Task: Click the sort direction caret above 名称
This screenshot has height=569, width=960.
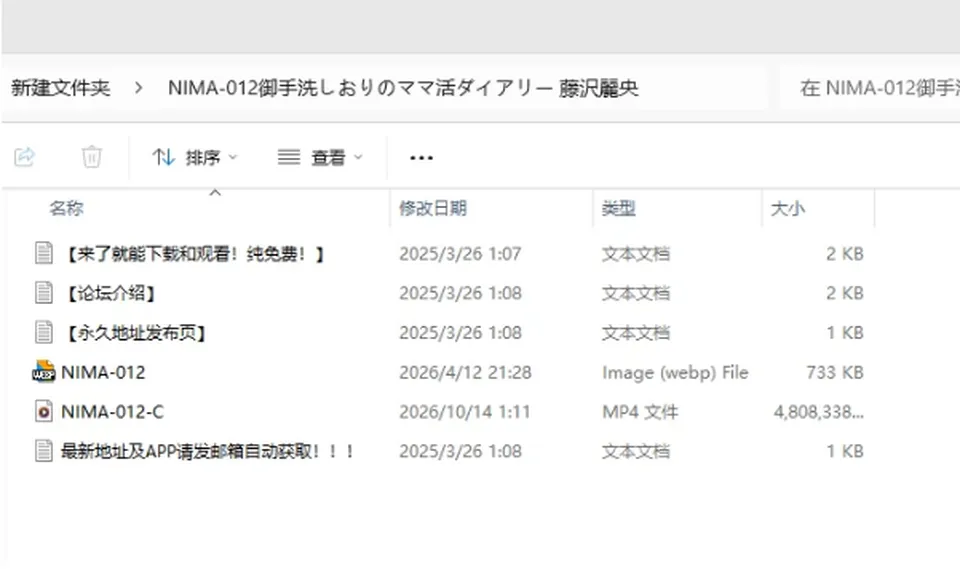Action: point(215,193)
